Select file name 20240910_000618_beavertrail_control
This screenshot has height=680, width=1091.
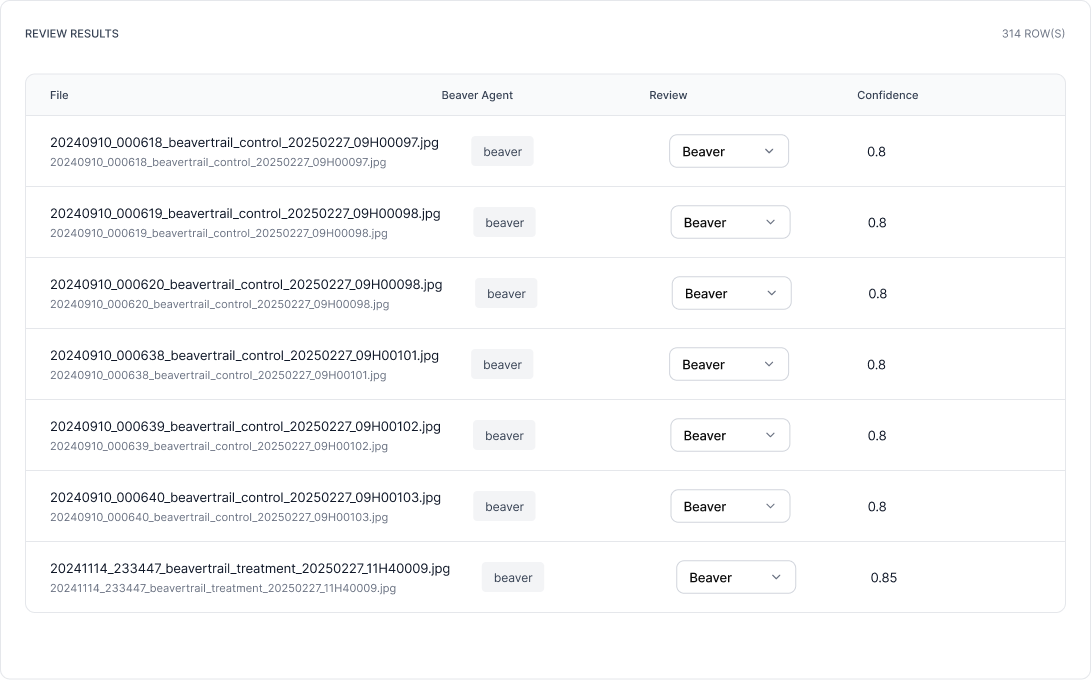point(244,143)
